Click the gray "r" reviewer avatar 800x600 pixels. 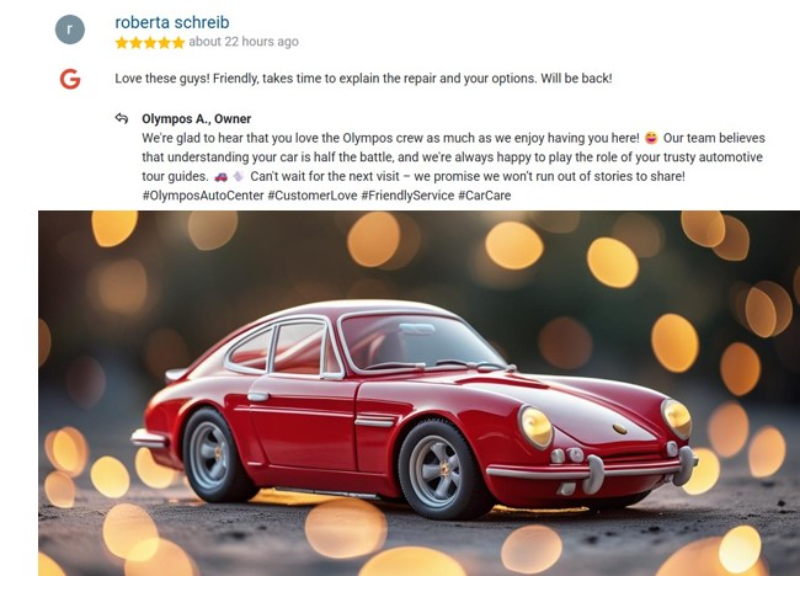point(70,30)
